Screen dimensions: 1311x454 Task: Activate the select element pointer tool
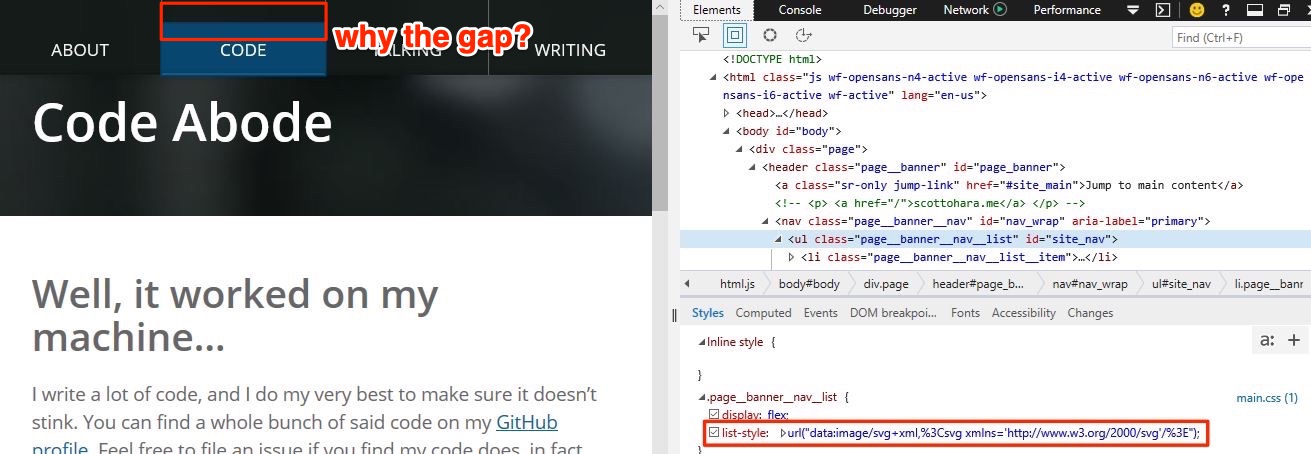tap(701, 35)
